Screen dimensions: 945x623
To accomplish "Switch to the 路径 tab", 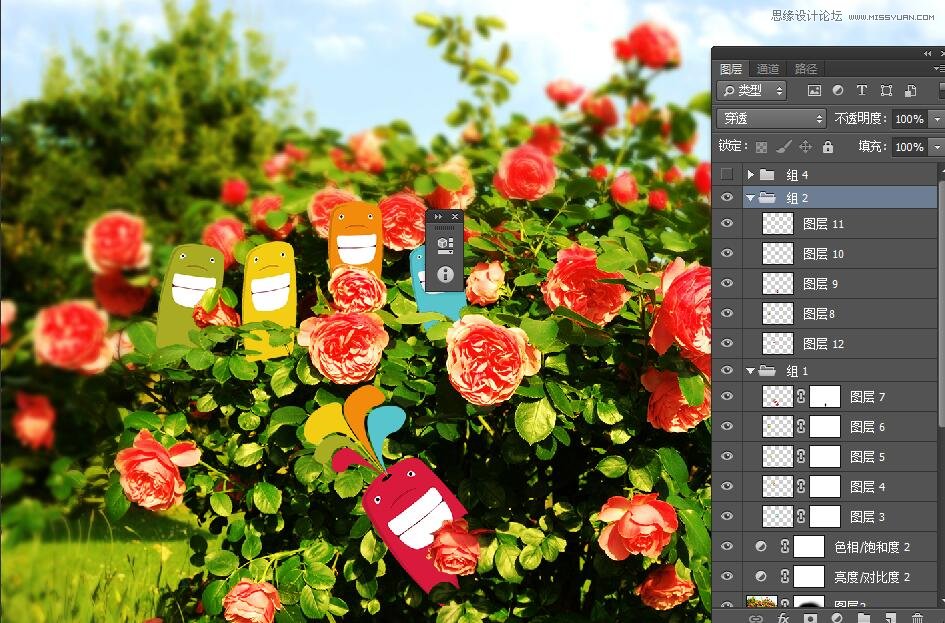I will tap(806, 69).
